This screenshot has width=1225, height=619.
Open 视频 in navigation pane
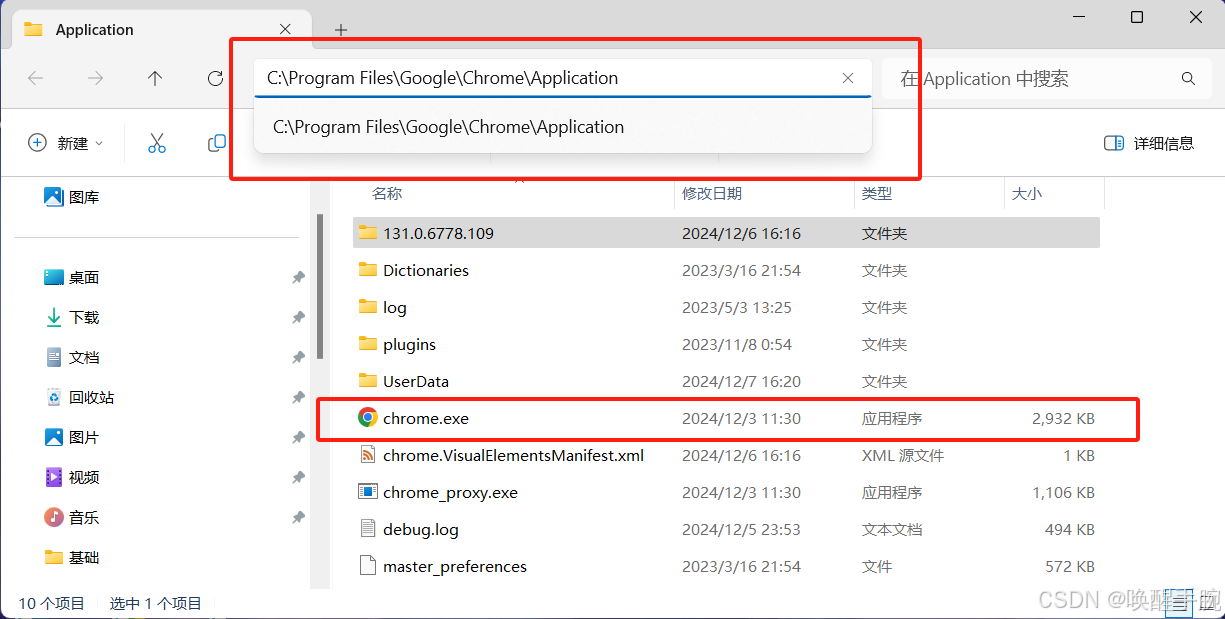(72, 477)
